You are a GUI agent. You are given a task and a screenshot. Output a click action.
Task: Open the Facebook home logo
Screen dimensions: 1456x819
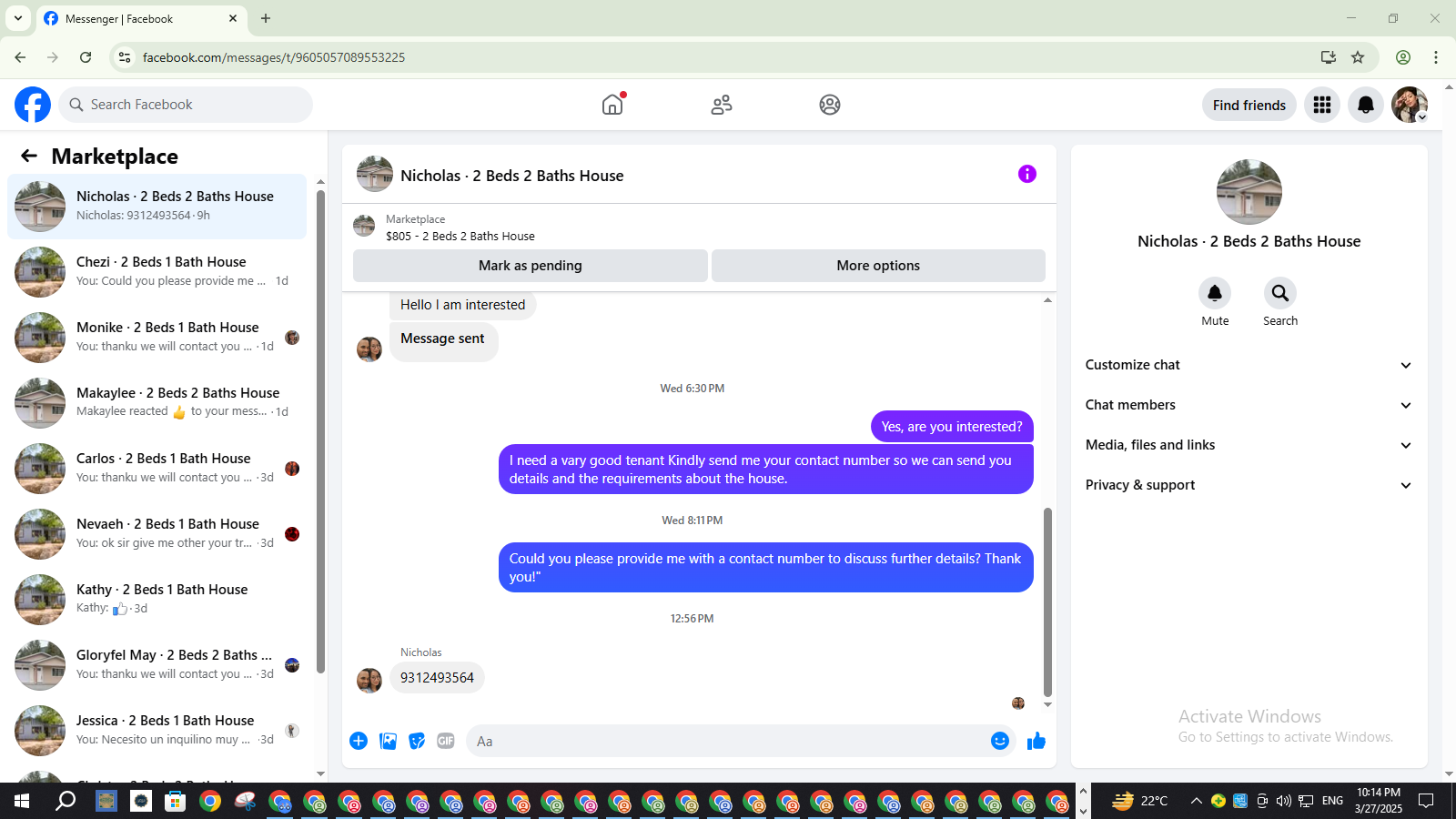[33, 105]
